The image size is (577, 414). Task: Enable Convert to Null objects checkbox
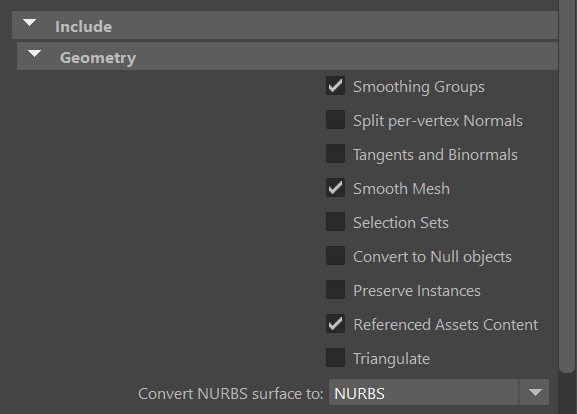tap(335, 255)
